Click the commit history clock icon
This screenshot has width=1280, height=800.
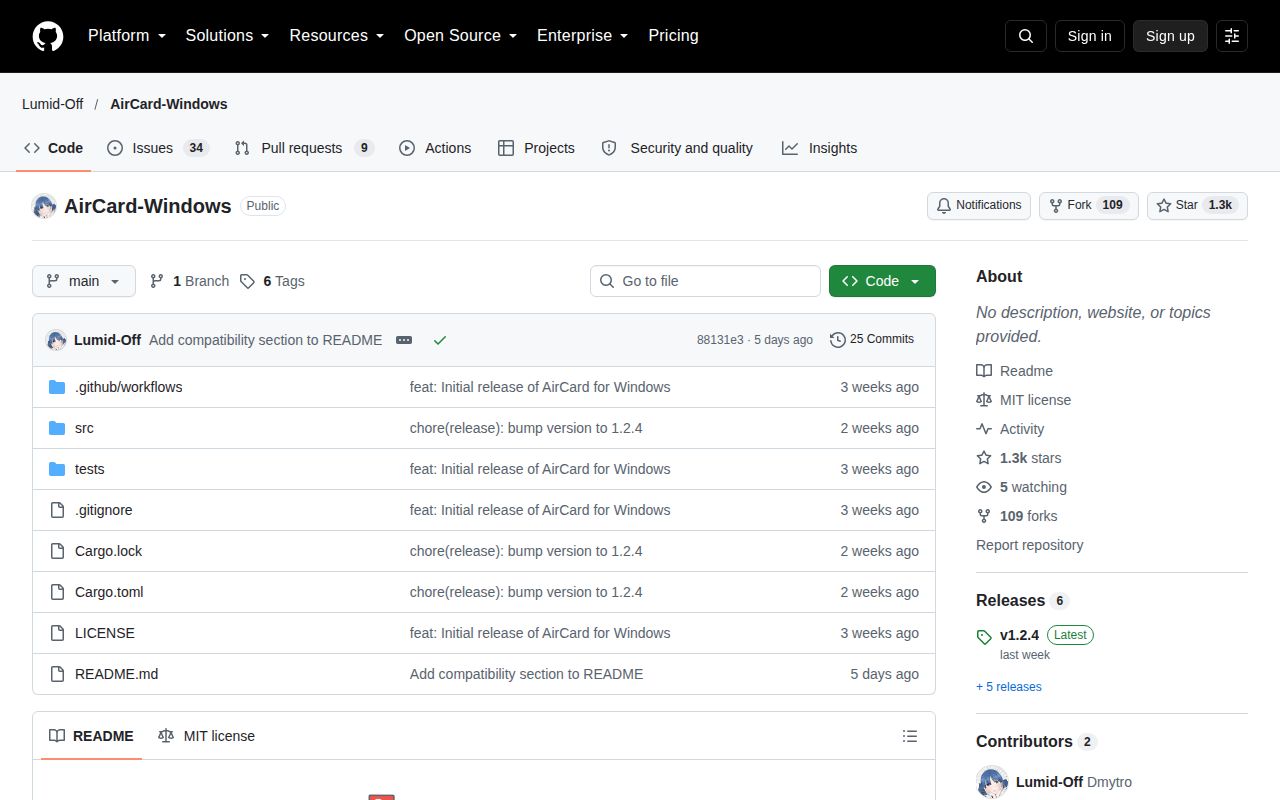(x=838, y=340)
